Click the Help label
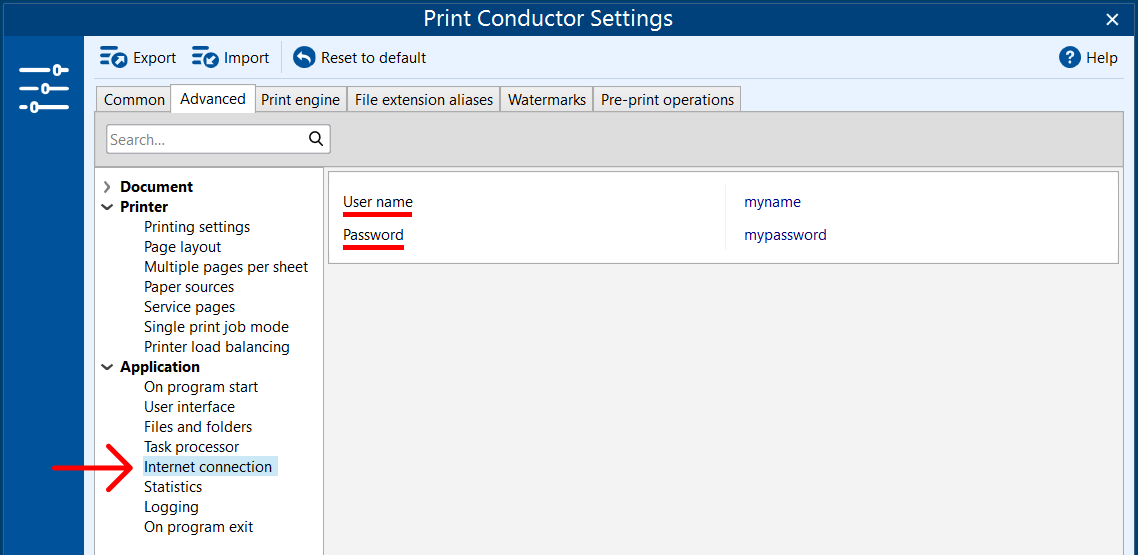The width and height of the screenshot is (1138, 555). pyautogui.click(x=1102, y=58)
